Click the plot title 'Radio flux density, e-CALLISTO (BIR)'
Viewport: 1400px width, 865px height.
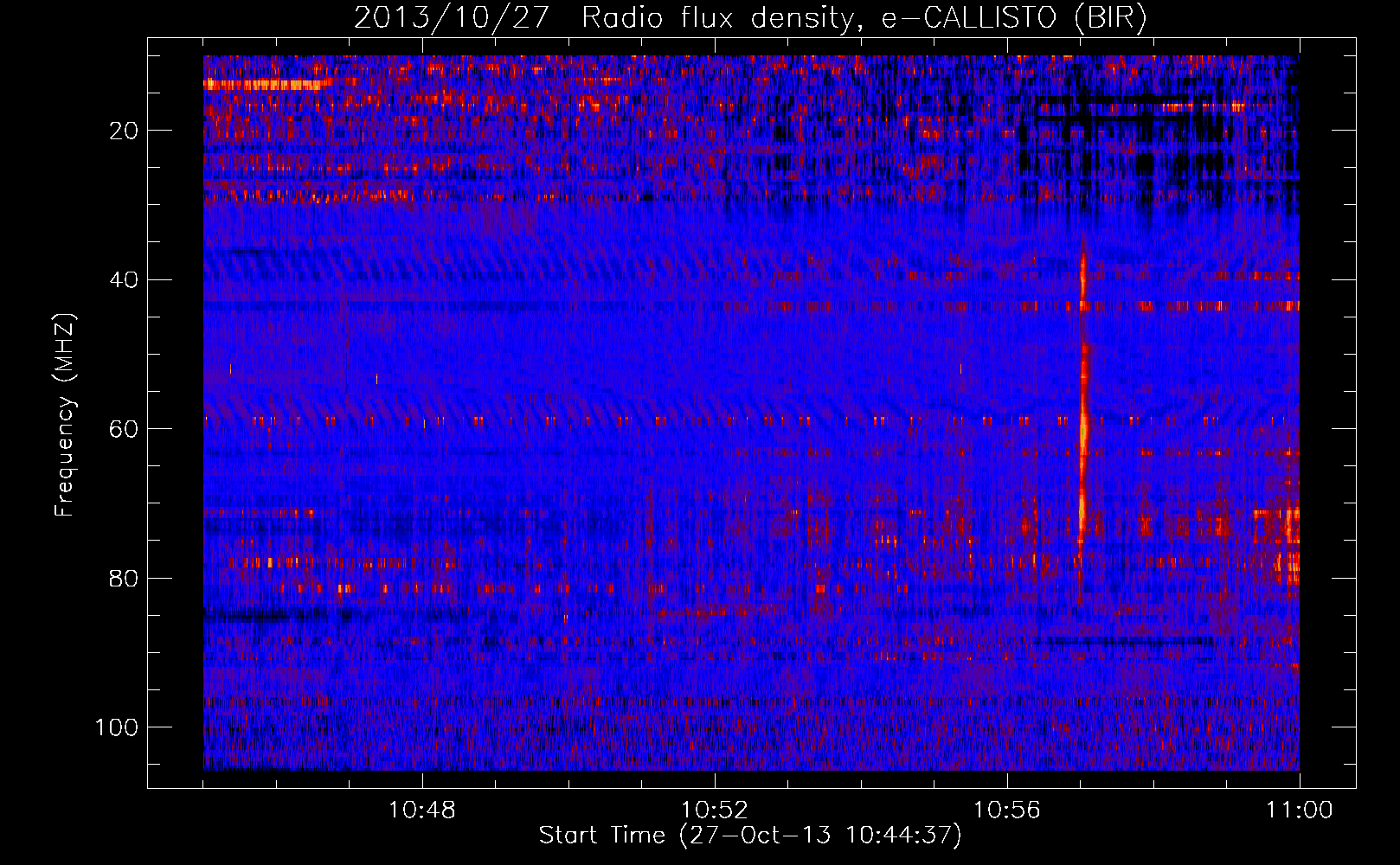point(864,18)
